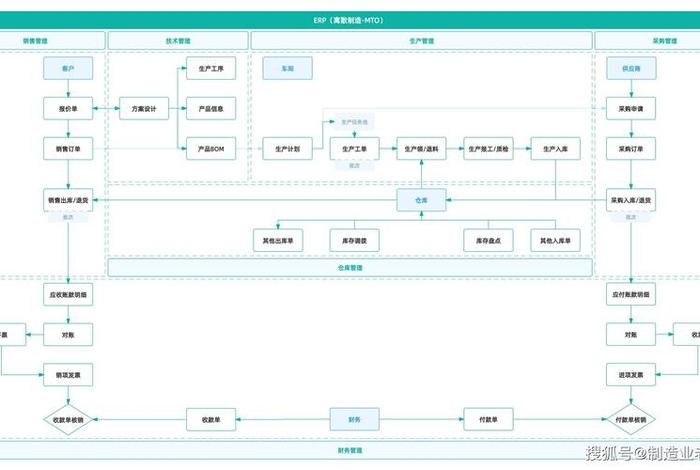Screen dimensions: 700x470
Task: Click the 生产工序 process box
Action: click(x=211, y=70)
